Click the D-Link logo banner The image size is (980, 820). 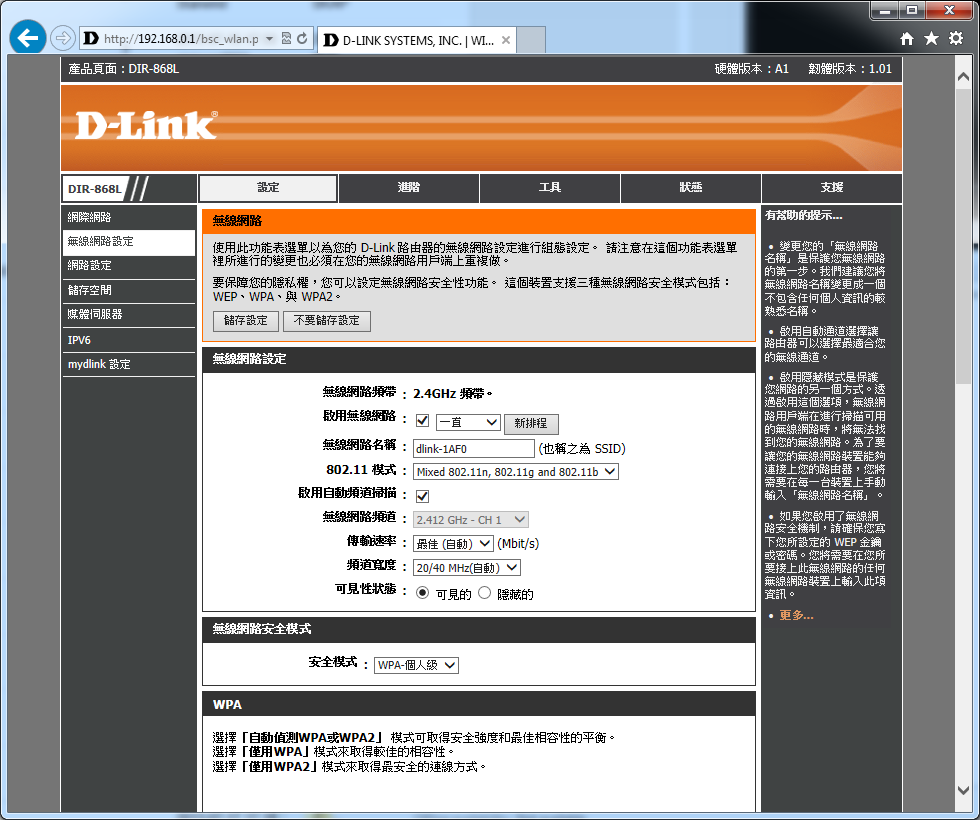coord(146,124)
